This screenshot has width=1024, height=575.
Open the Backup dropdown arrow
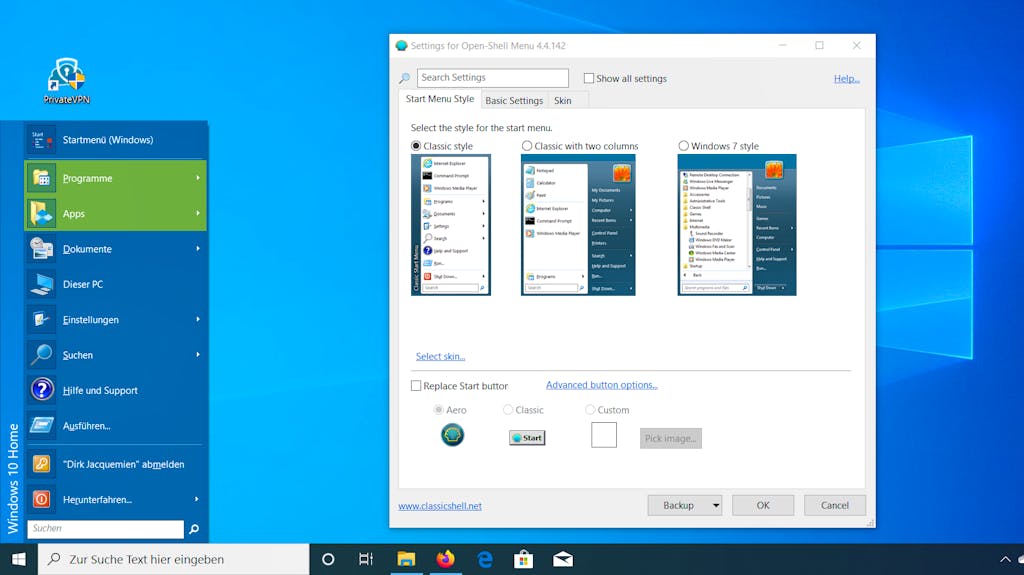(x=716, y=505)
